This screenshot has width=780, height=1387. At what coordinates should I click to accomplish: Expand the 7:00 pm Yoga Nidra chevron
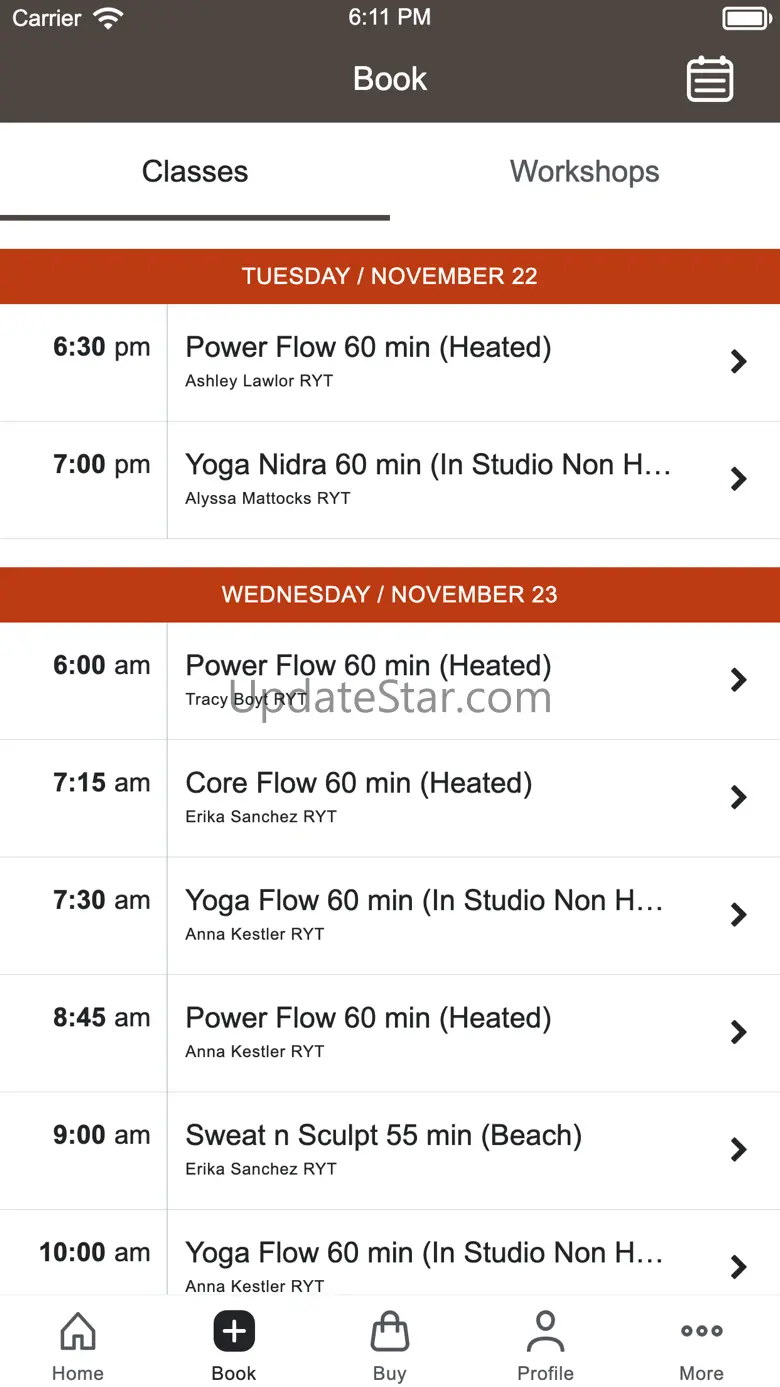coord(738,479)
